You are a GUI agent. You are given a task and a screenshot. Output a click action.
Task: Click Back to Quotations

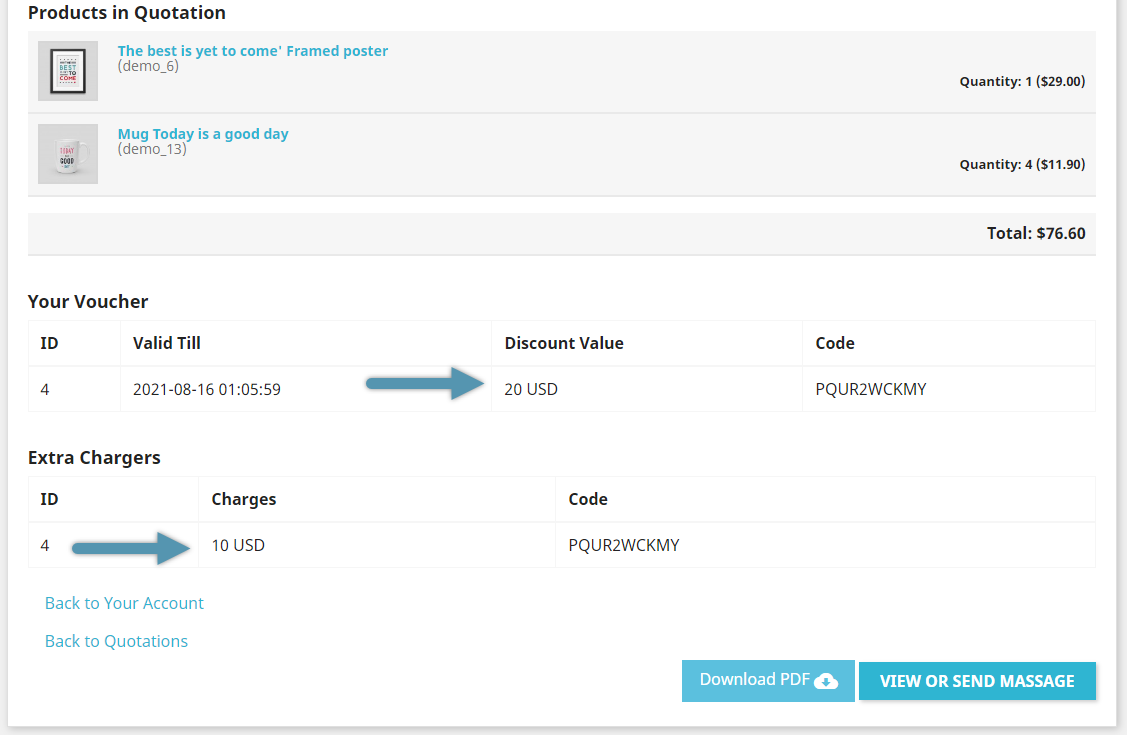click(116, 641)
